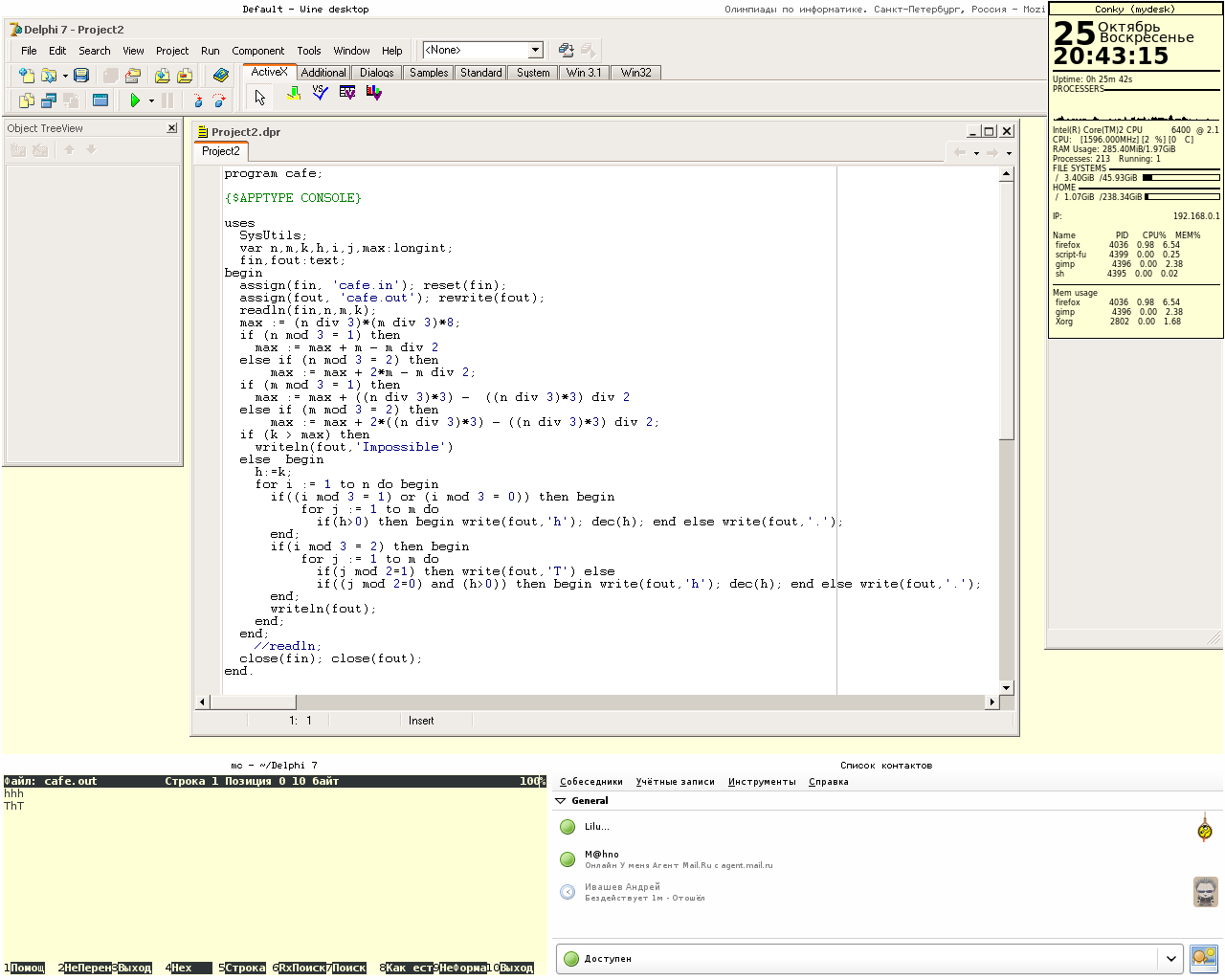The width and height of the screenshot is (1225, 980).
Task: Open the Tools menu
Action: 309,51
